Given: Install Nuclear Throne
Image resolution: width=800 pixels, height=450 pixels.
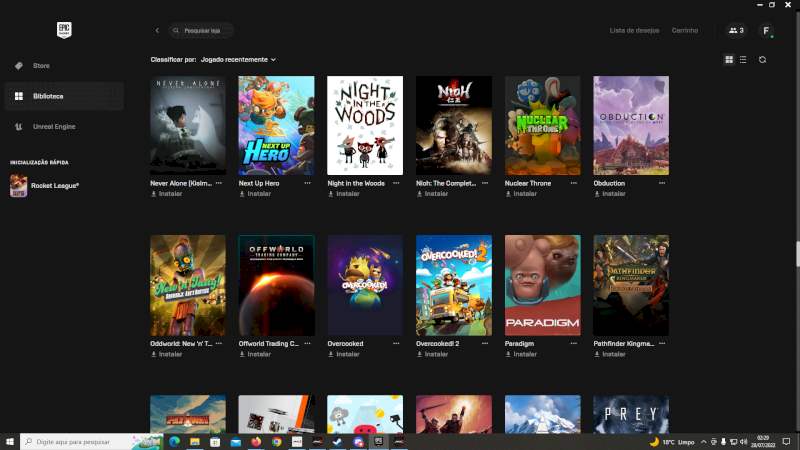Looking at the screenshot, I should 522,194.
